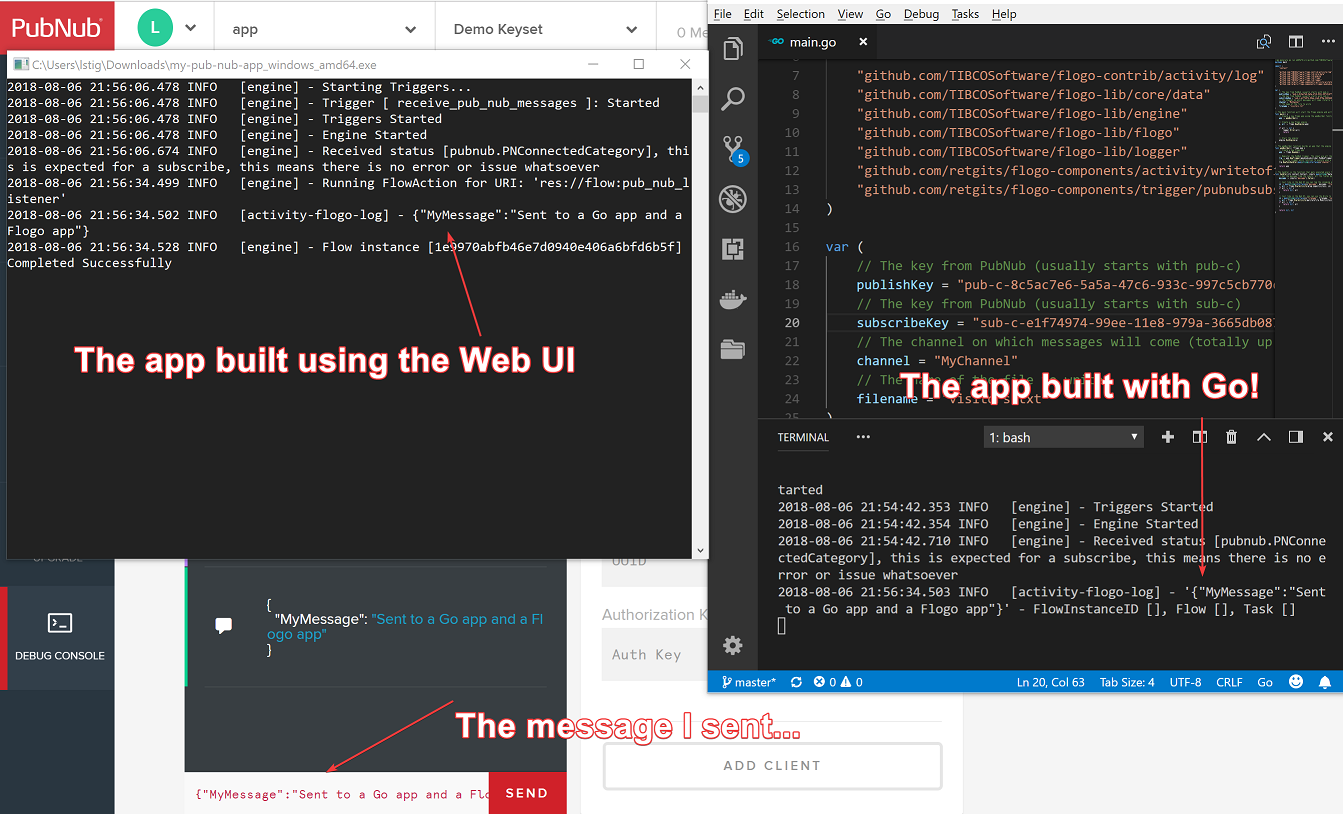Click the split editor icon
Image resolution: width=1343 pixels, height=814 pixels.
pyautogui.click(x=1296, y=42)
